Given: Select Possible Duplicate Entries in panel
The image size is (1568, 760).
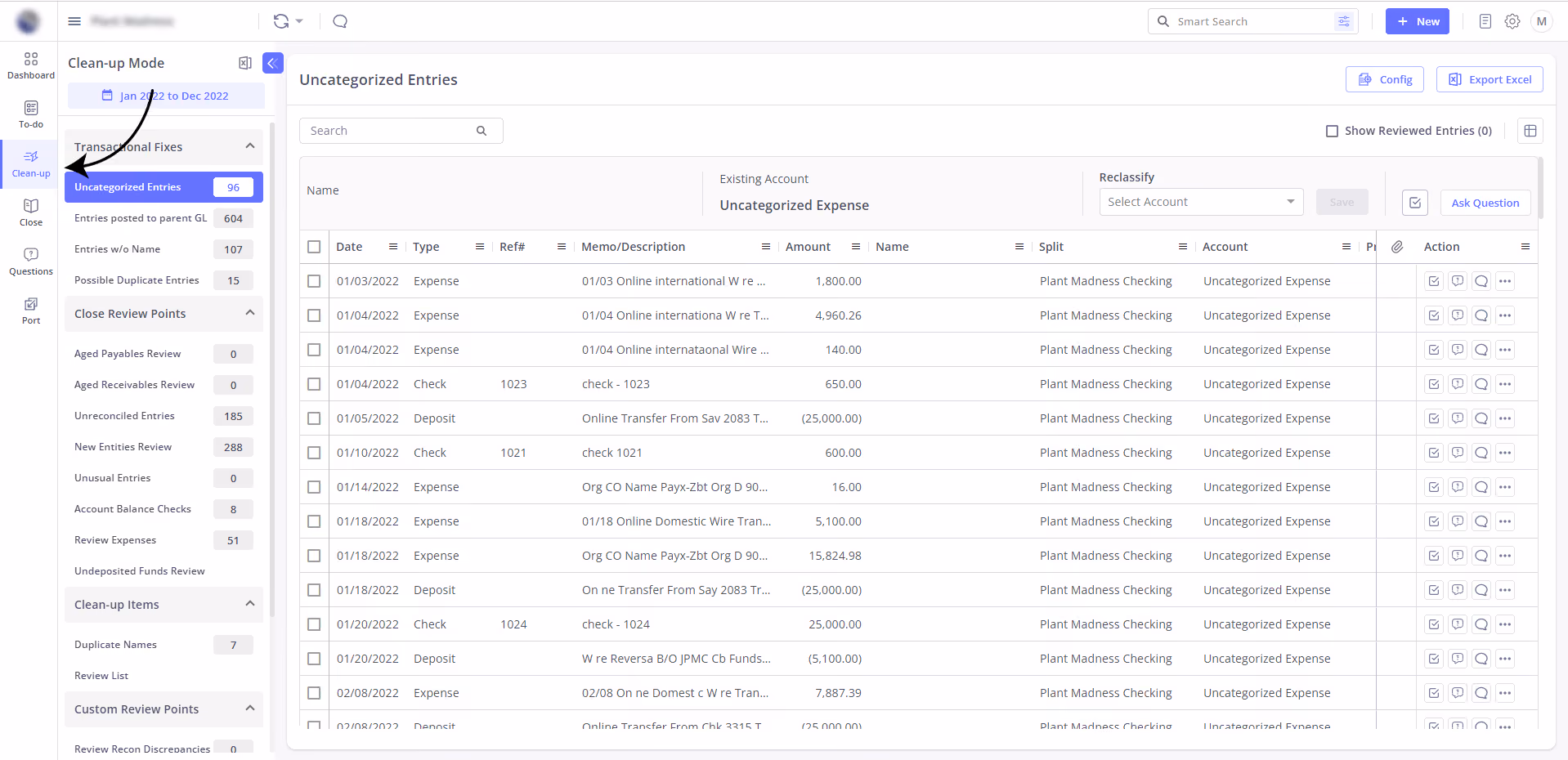Looking at the screenshot, I should coord(164,280).
